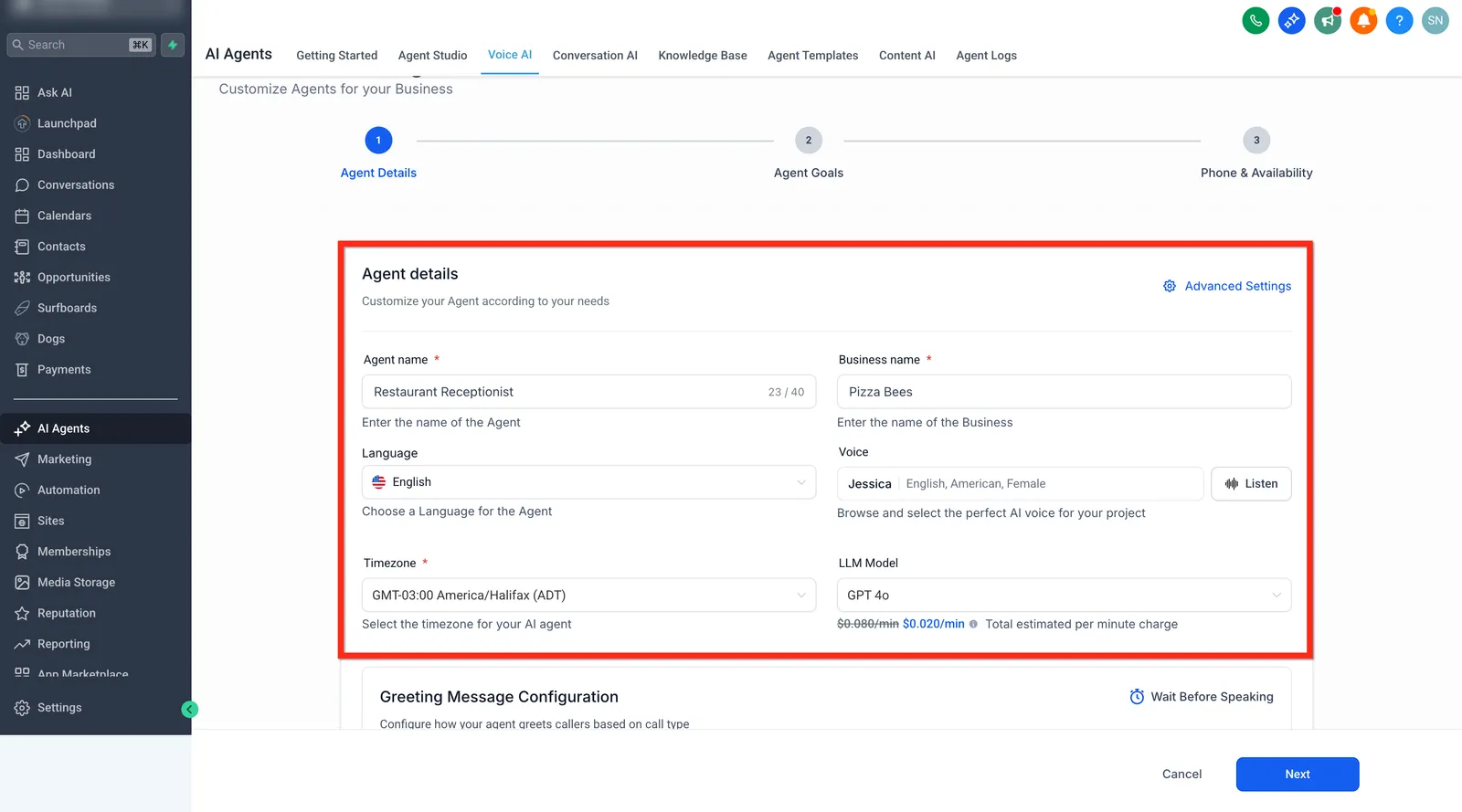Open the LLM Model dropdown GPT 4o
This screenshot has width=1462, height=812.
[1064, 595]
